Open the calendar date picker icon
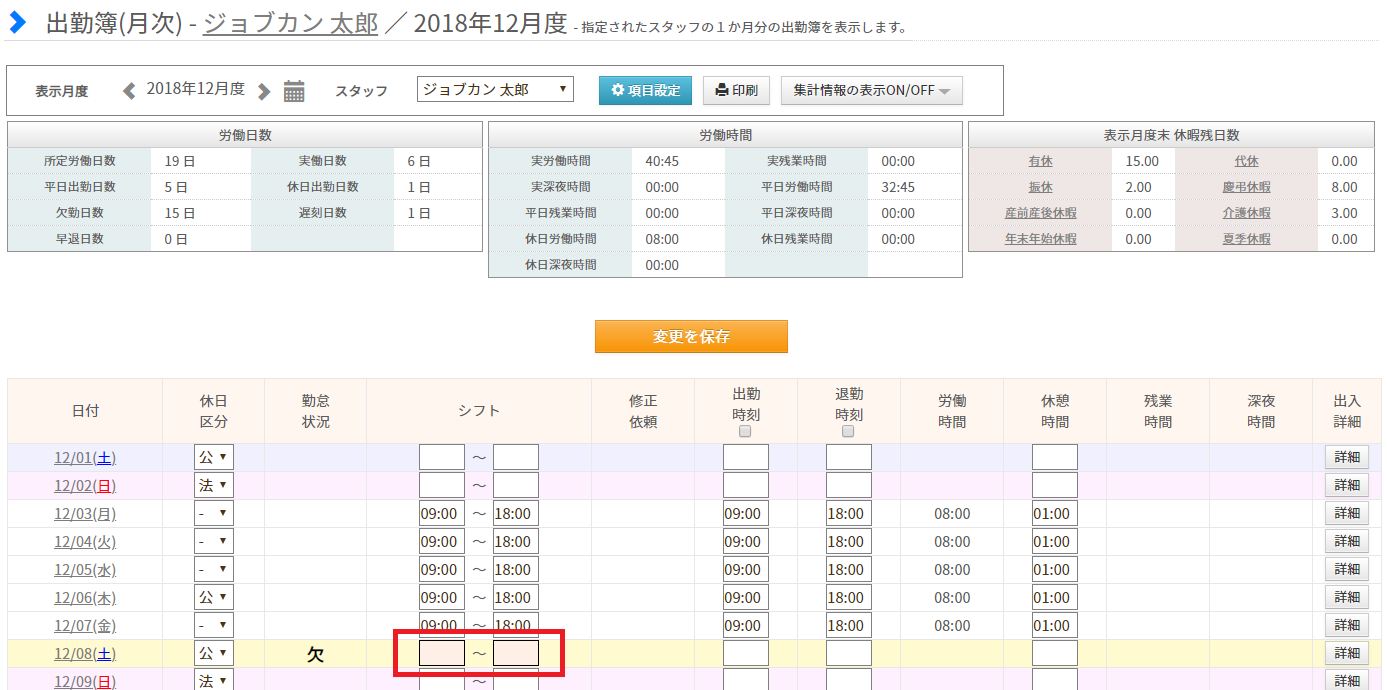 coord(294,91)
